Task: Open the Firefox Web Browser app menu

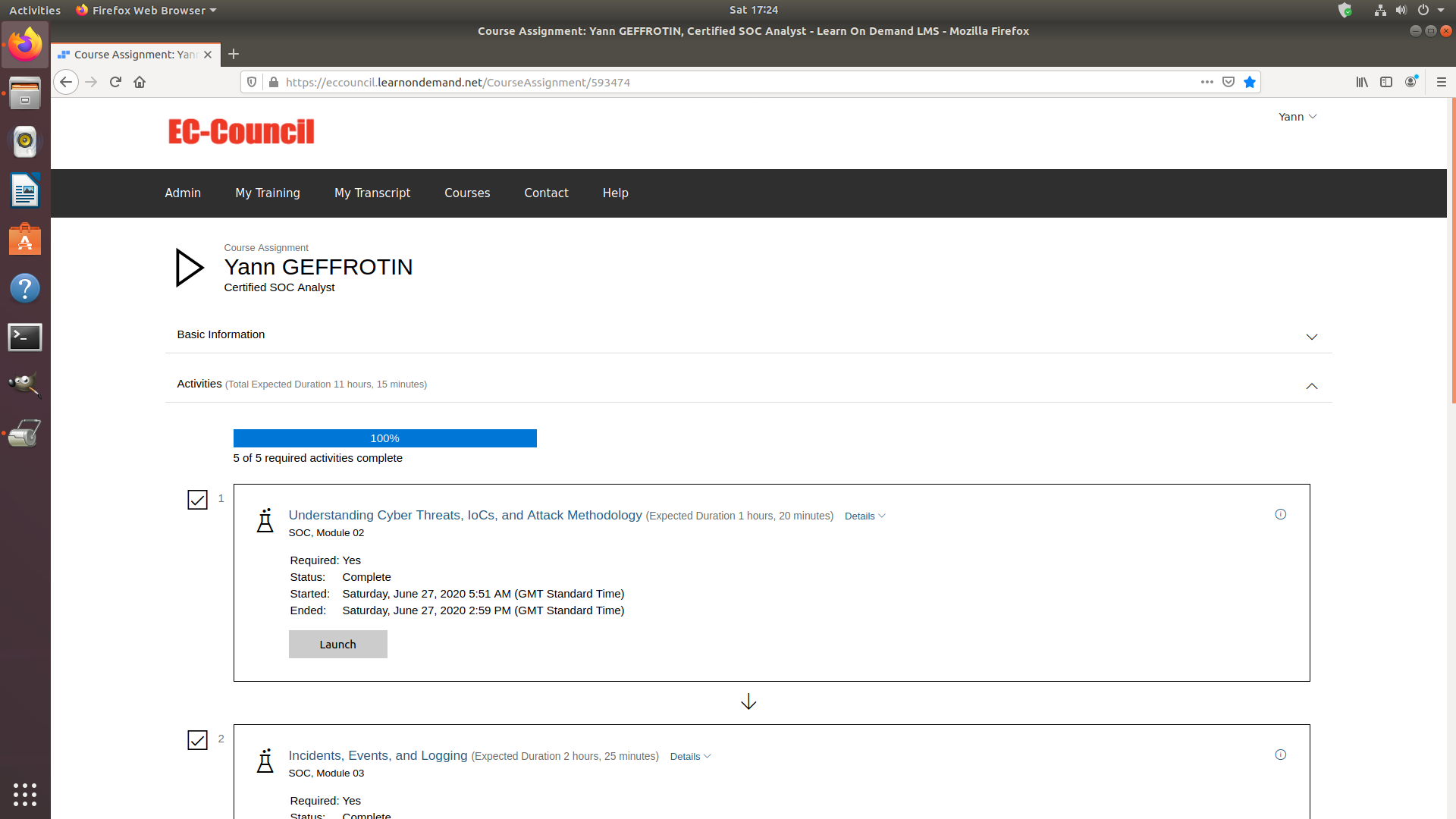Action: pyautogui.click(x=146, y=10)
